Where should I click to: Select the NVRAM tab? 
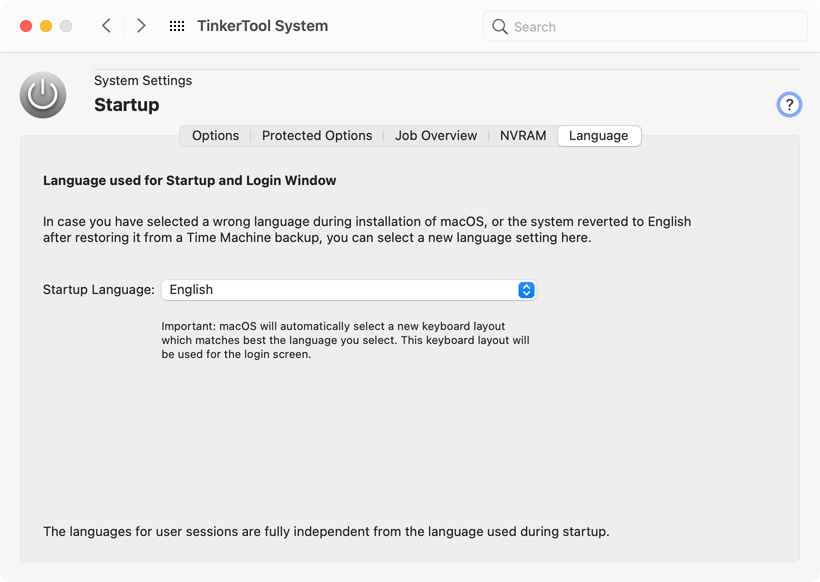pyautogui.click(x=523, y=135)
